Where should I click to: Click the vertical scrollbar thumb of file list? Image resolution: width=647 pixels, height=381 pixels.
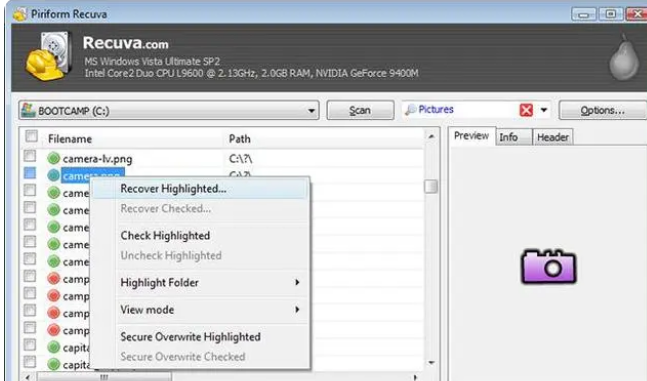[431, 187]
